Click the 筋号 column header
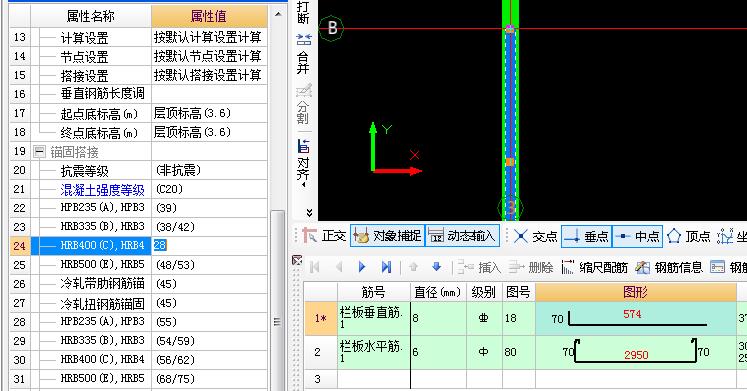The width and height of the screenshot is (747, 391). 374,292
